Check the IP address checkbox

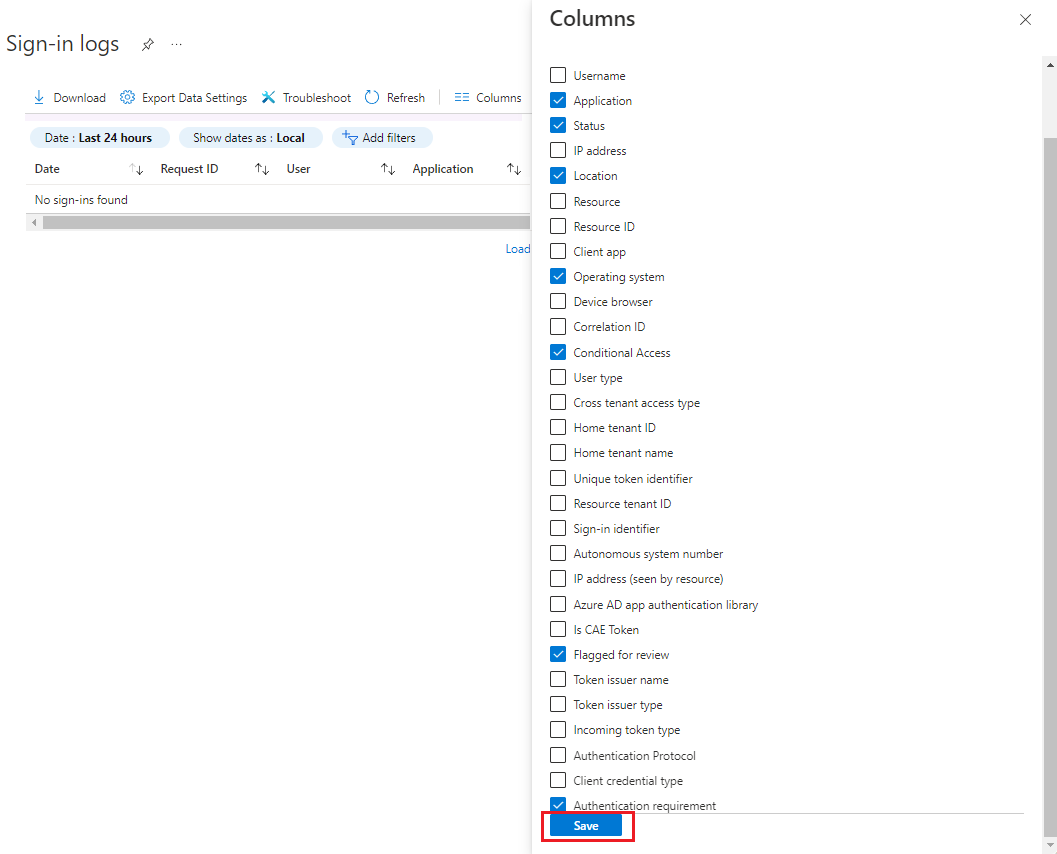(x=558, y=150)
